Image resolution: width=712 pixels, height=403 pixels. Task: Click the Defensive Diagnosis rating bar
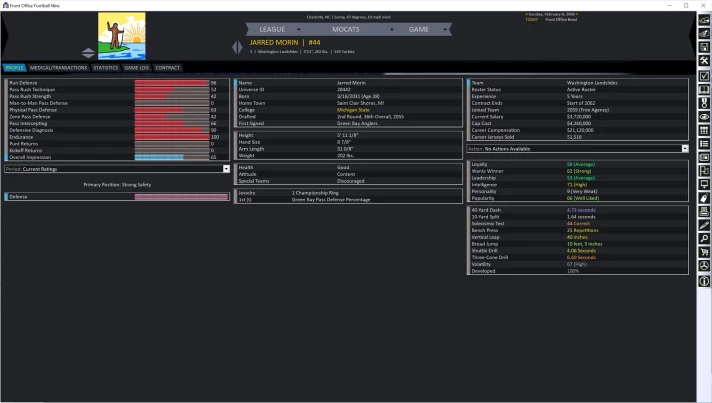click(172, 130)
